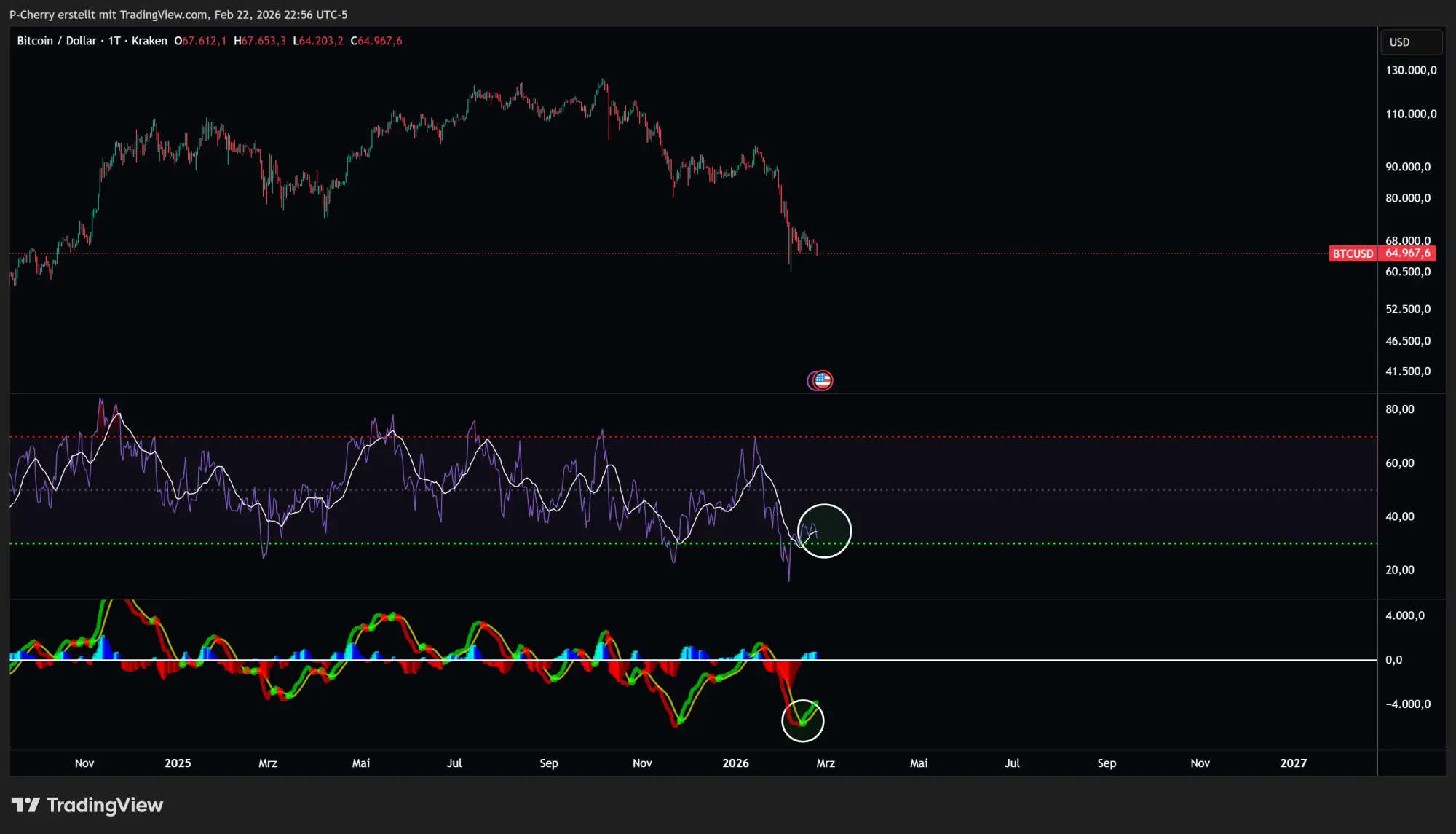Click the Kraken exchange name in legend
The height and width of the screenshot is (834, 1456).
(x=149, y=41)
